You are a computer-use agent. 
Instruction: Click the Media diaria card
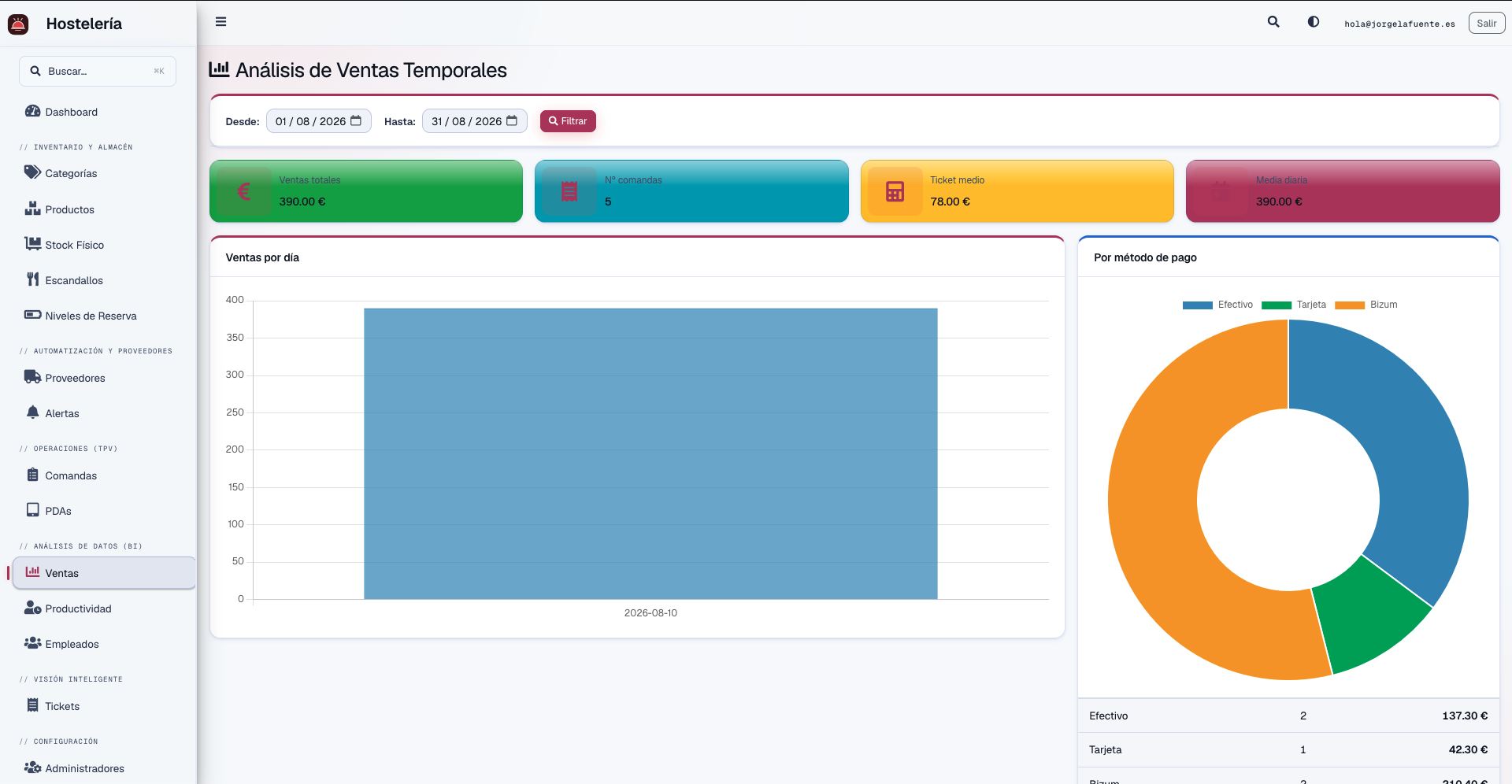click(x=1343, y=191)
